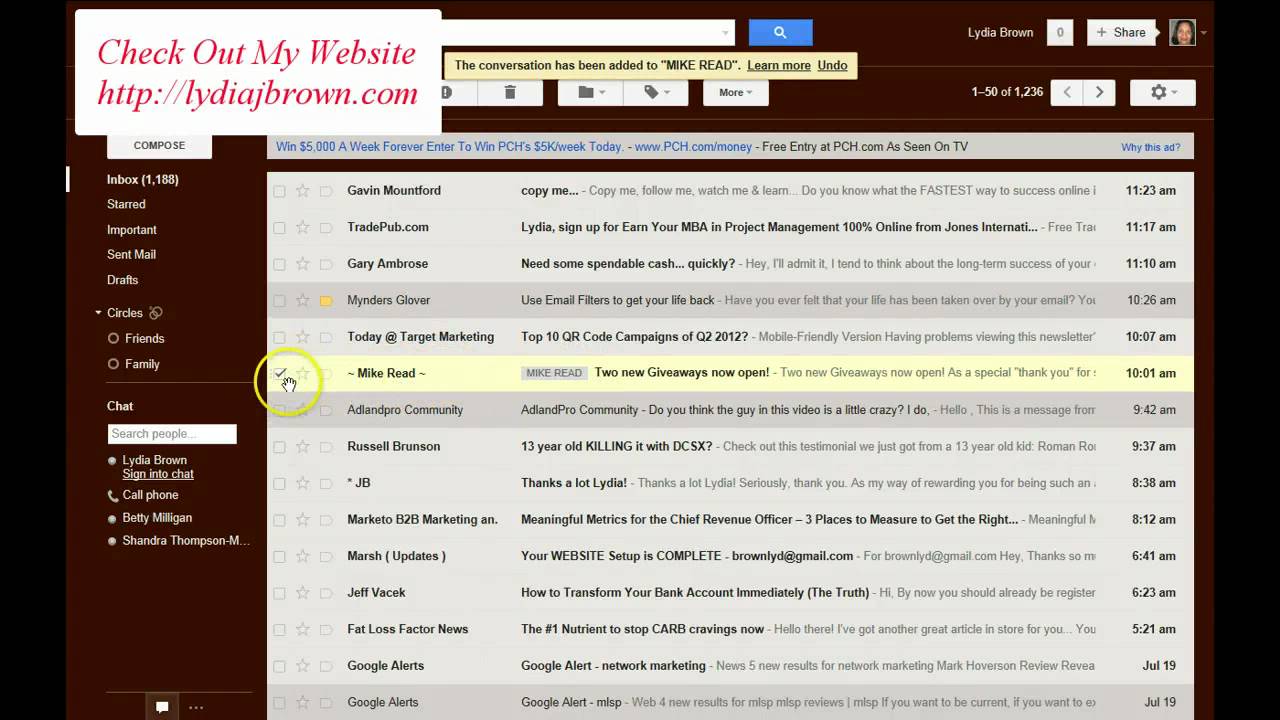Image resolution: width=1280 pixels, height=720 pixels.
Task: Star the Mynders Glover email
Action: pos(302,300)
